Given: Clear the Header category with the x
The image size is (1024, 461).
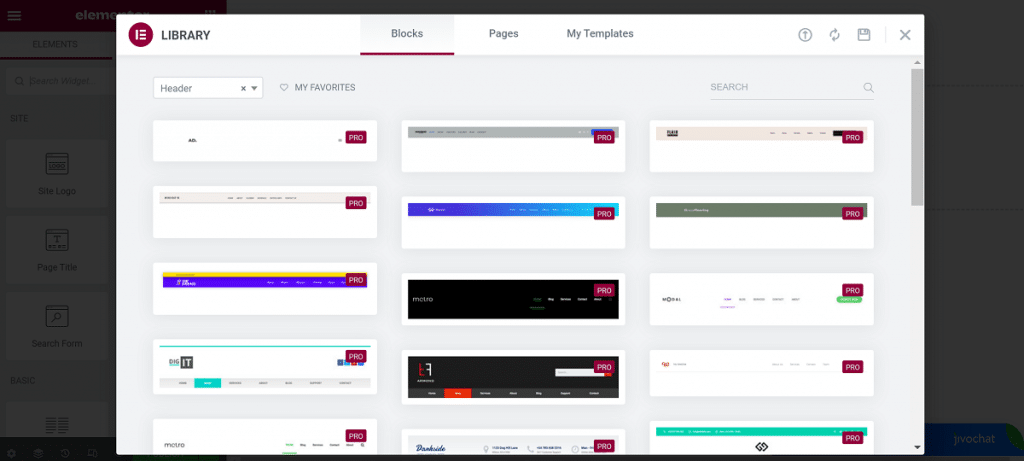Looking at the screenshot, I should click(243, 88).
